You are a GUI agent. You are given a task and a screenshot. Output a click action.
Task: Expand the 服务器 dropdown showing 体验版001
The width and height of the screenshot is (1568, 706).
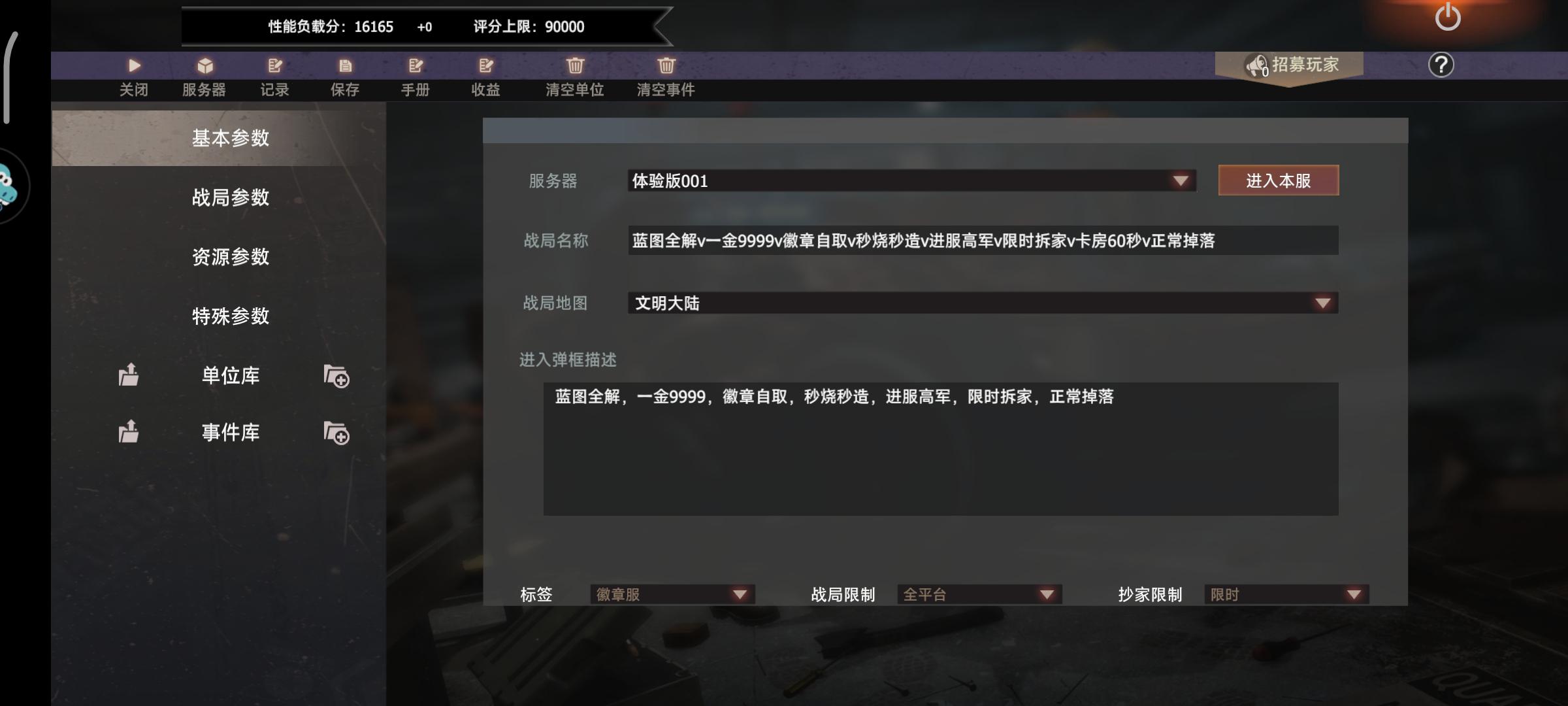tap(912, 180)
